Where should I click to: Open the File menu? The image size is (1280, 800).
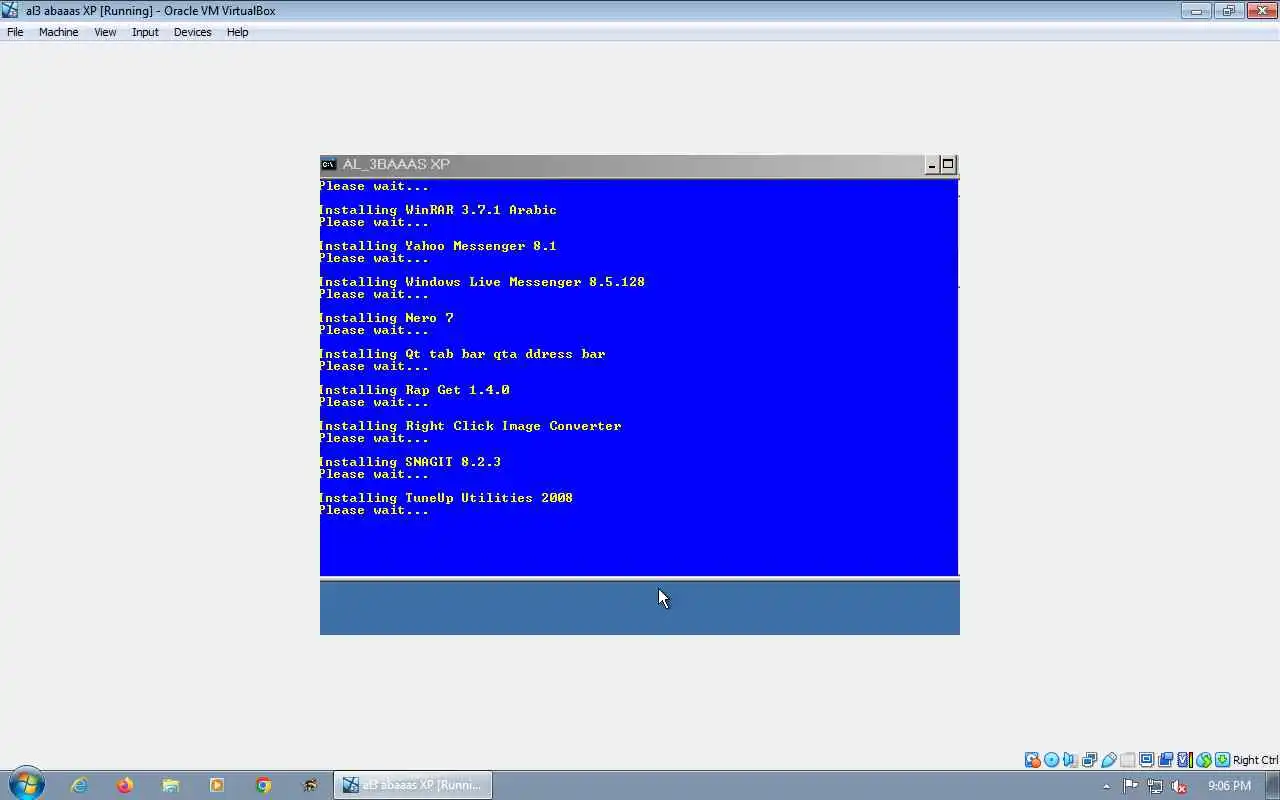[x=15, y=32]
